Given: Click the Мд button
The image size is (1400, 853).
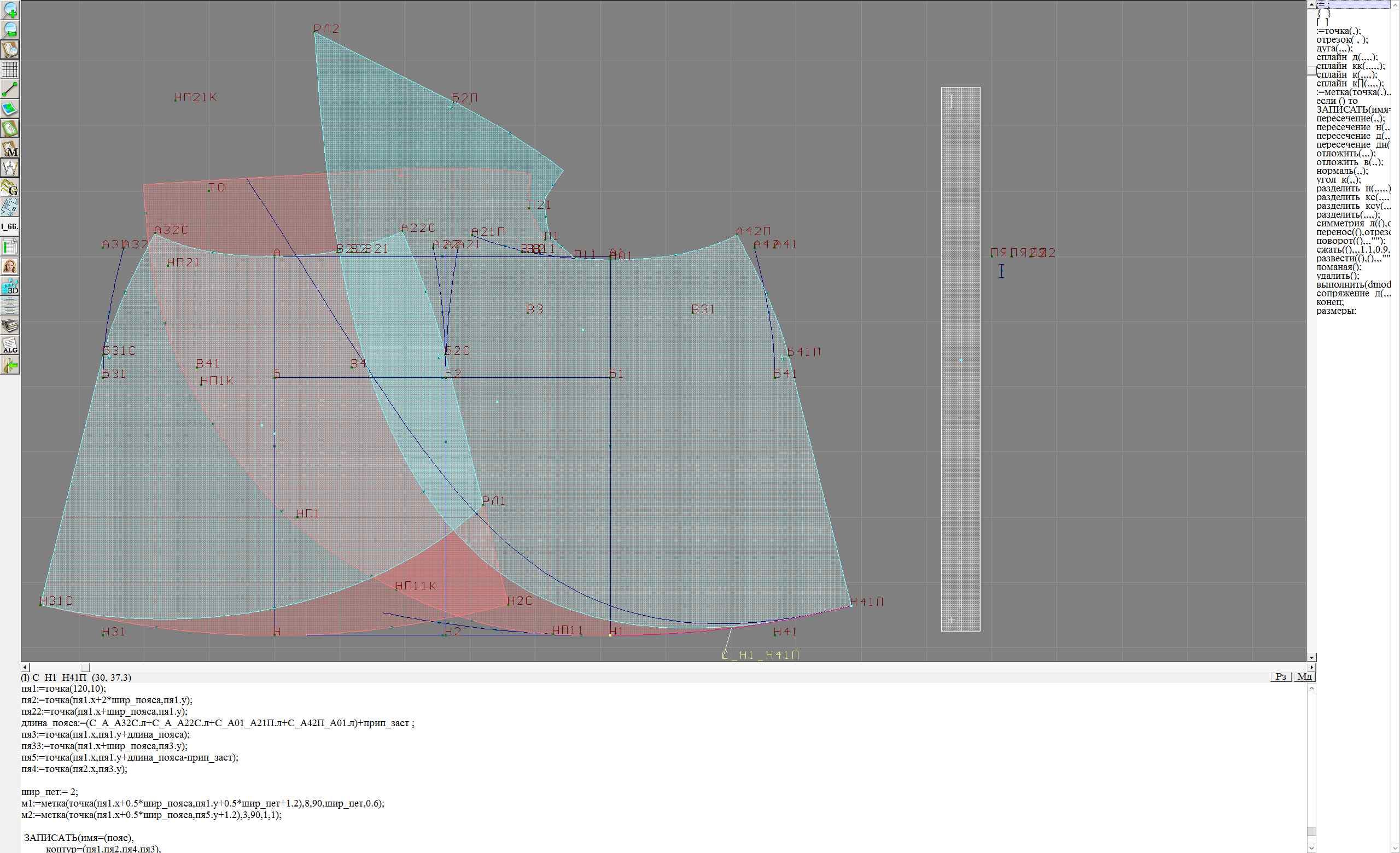Looking at the screenshot, I should [x=1304, y=676].
